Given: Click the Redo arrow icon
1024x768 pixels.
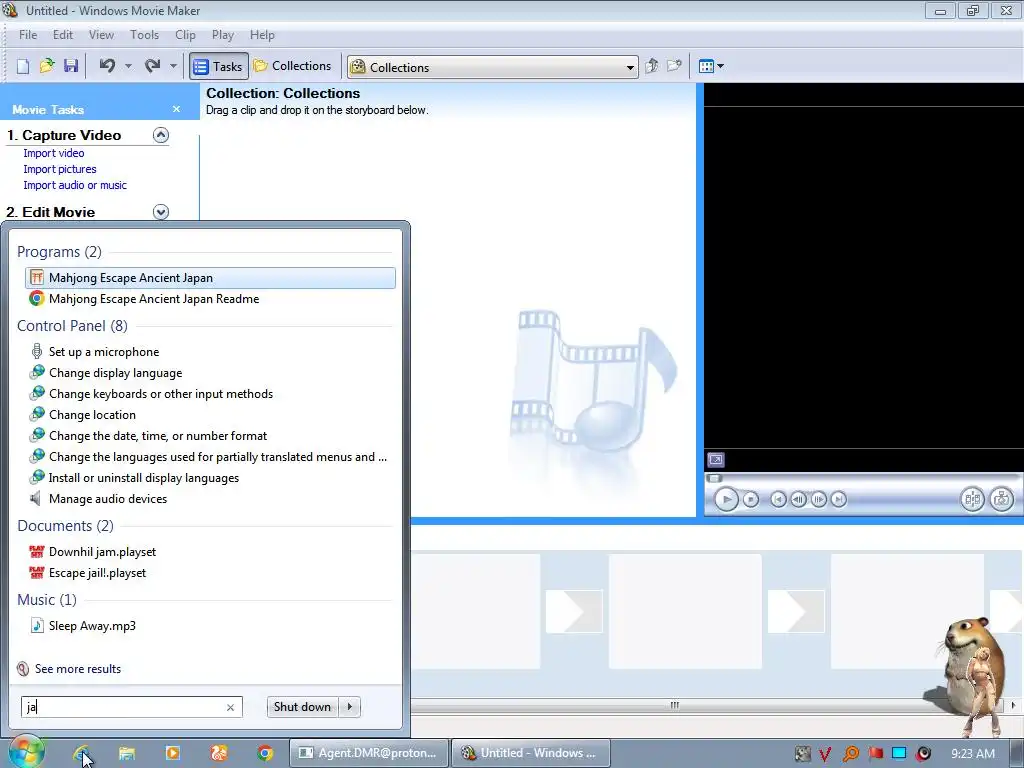Looking at the screenshot, I should click(x=152, y=66).
